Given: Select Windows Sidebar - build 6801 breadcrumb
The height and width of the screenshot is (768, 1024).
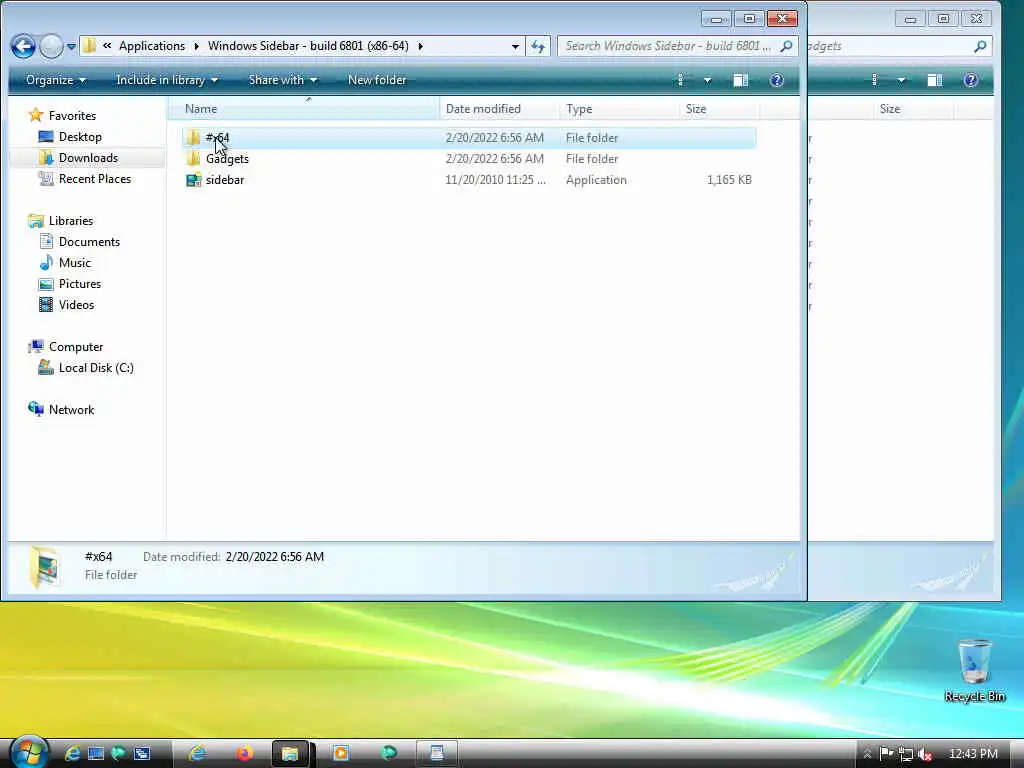Looking at the screenshot, I should (x=308, y=46).
